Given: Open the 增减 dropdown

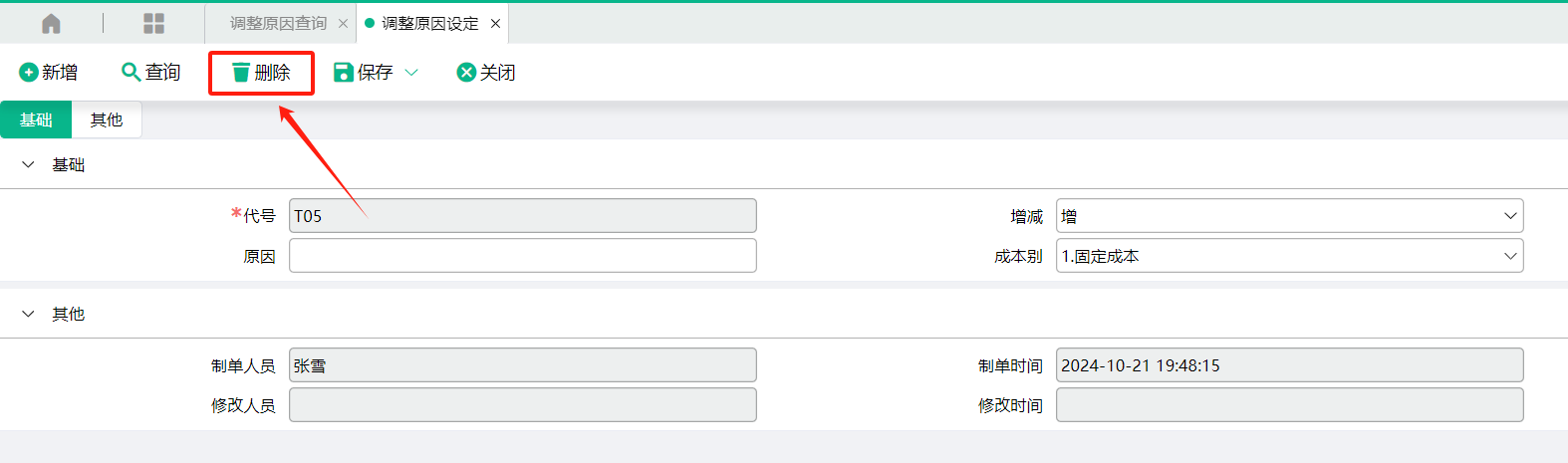Looking at the screenshot, I should (x=1289, y=216).
